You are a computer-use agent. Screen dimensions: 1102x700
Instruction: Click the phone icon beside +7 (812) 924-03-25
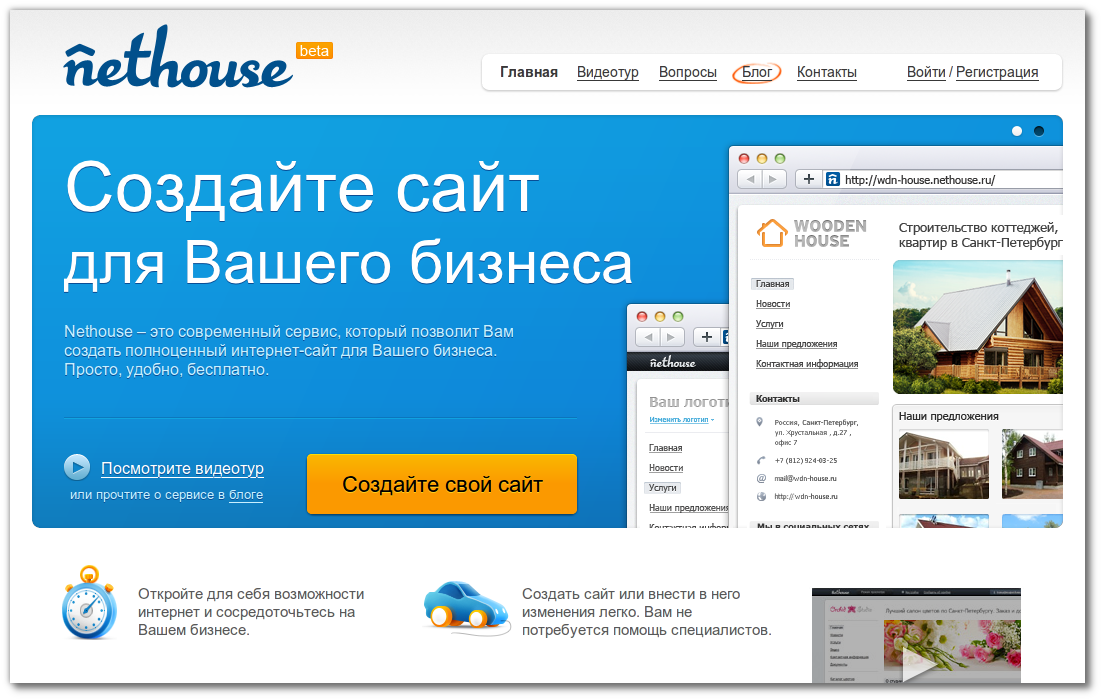click(x=760, y=460)
